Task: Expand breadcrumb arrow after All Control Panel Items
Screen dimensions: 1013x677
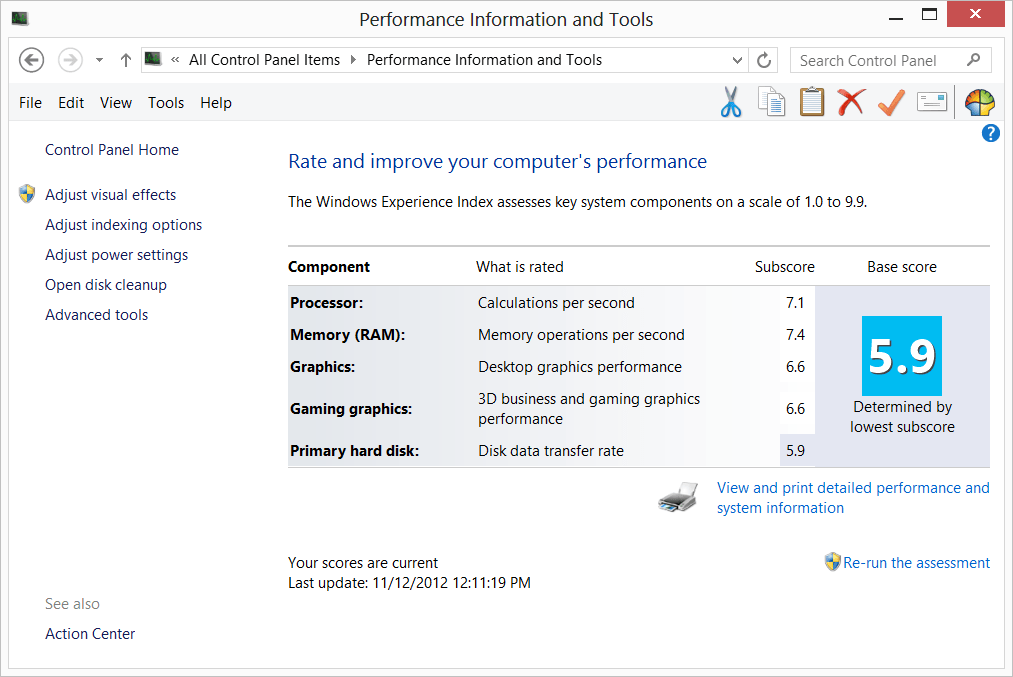Action: (353, 60)
